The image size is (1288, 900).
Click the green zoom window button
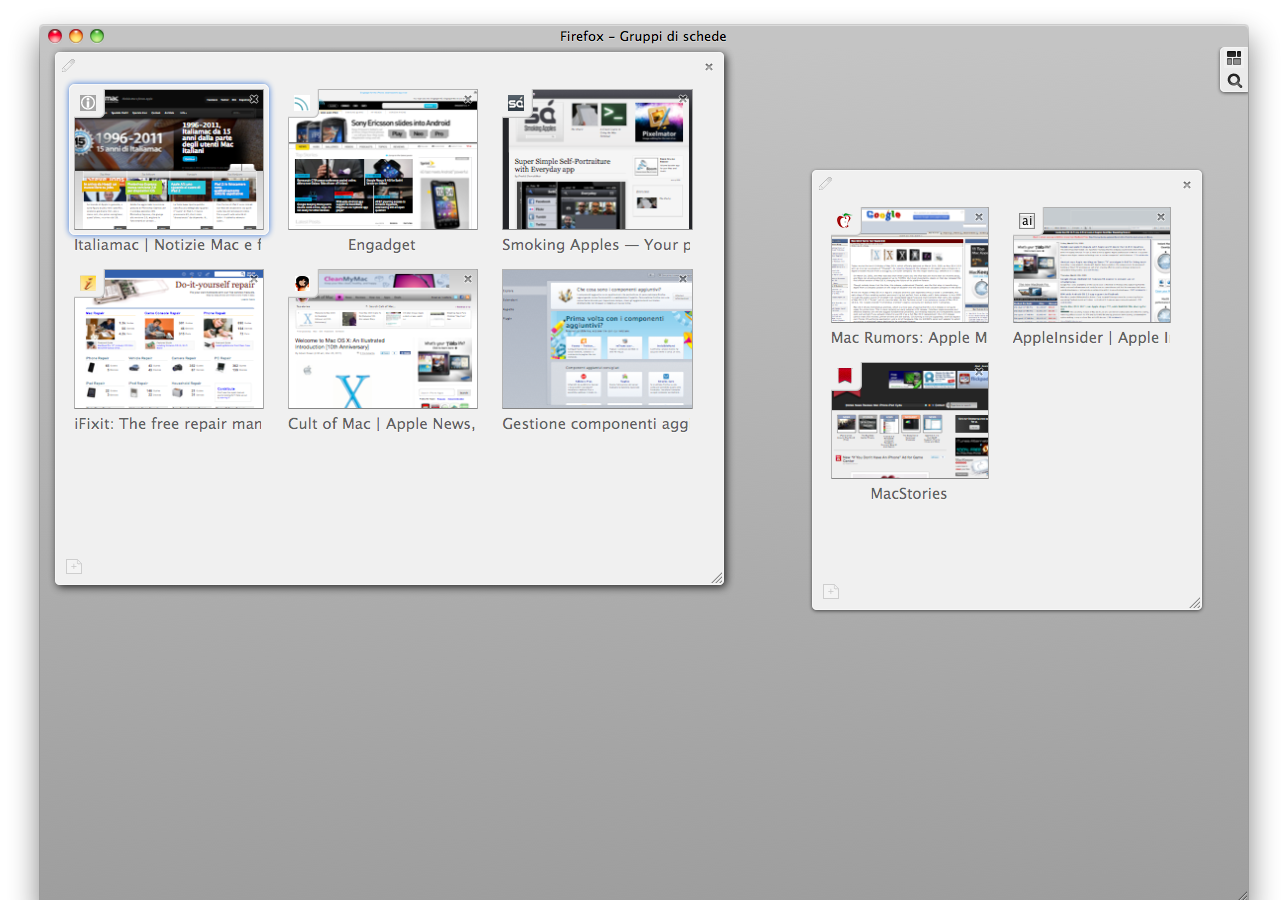click(97, 36)
